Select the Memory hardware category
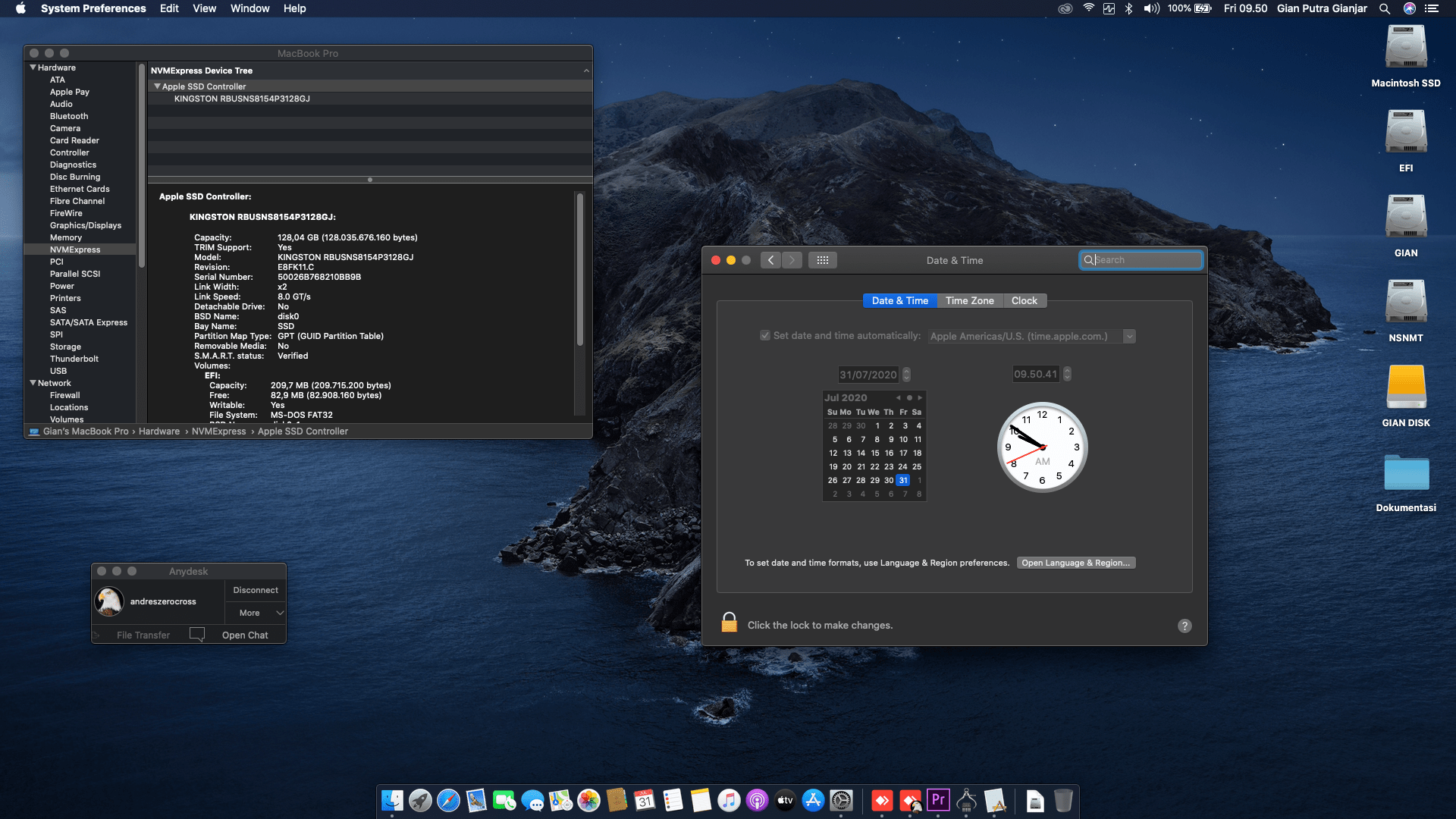 tap(65, 237)
